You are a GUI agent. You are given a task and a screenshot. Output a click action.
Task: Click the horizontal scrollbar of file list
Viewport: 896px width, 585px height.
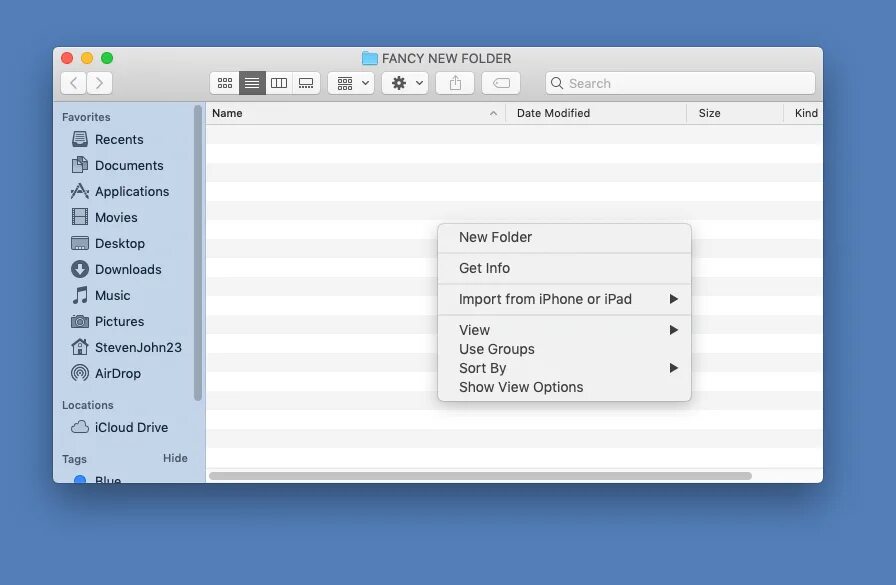point(480,476)
